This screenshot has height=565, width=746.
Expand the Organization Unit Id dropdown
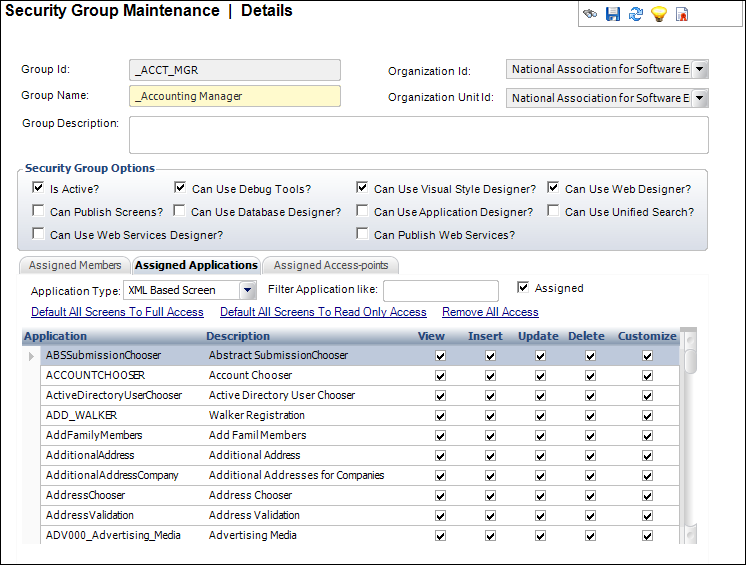[x=699, y=98]
